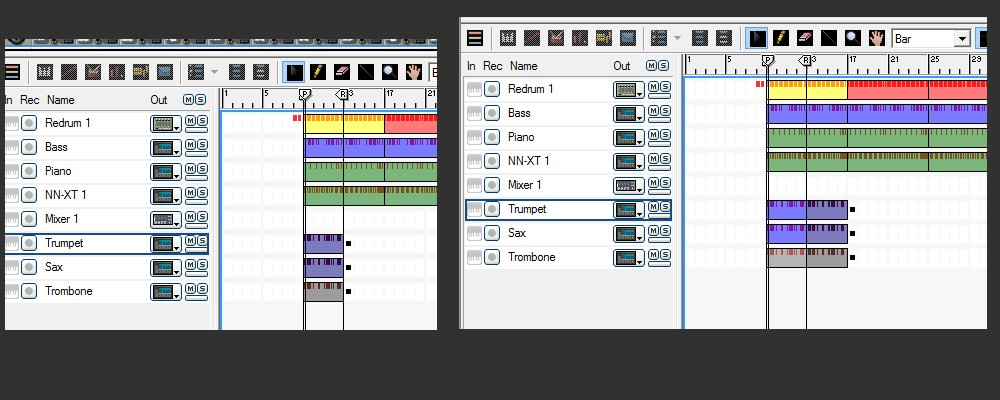Viewport: 1000px width, 400px height.
Task: Enable record on the Sax track, left window
Action: pyautogui.click(x=29, y=267)
